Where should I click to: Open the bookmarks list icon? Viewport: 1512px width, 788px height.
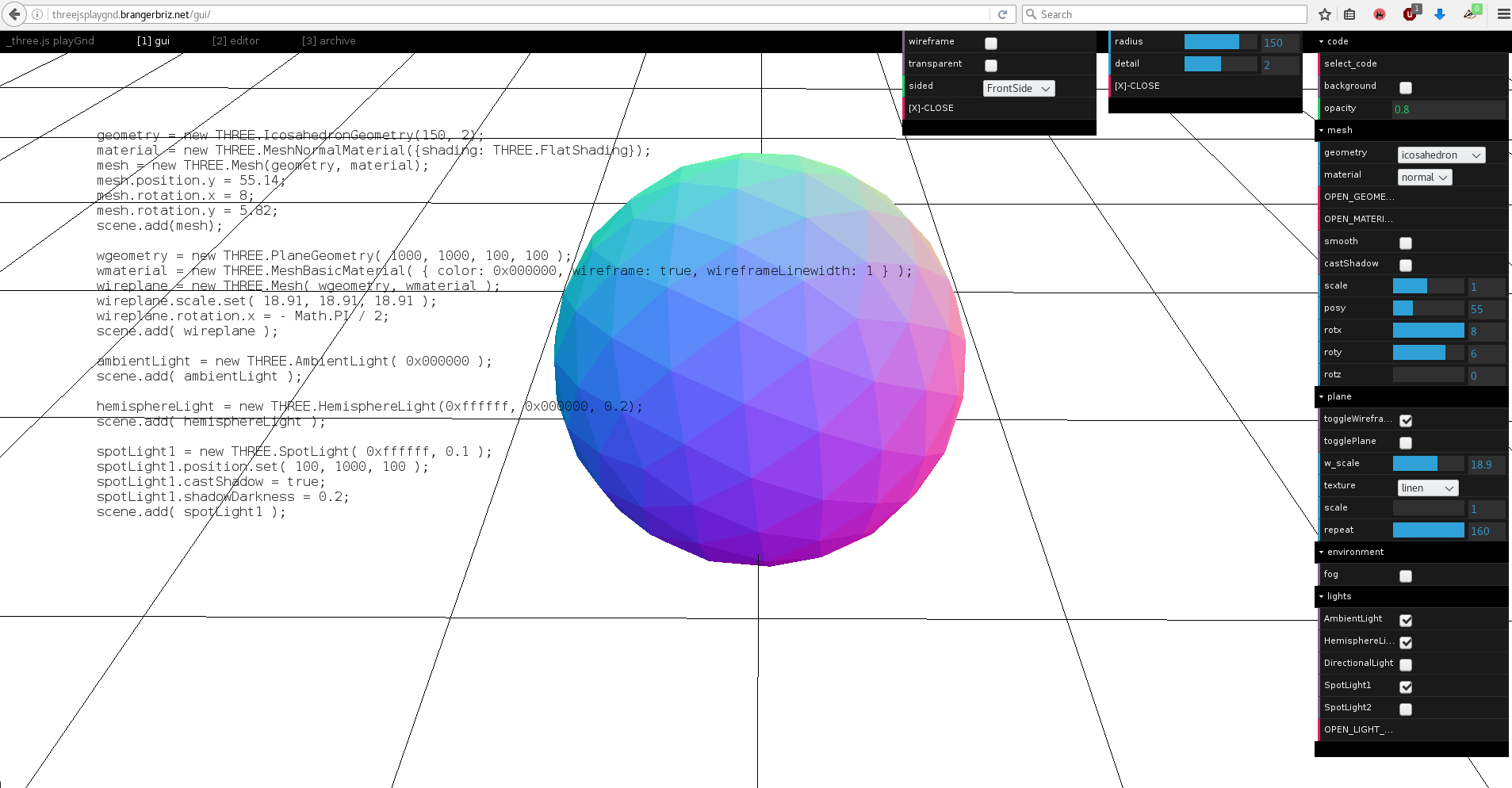click(1349, 14)
